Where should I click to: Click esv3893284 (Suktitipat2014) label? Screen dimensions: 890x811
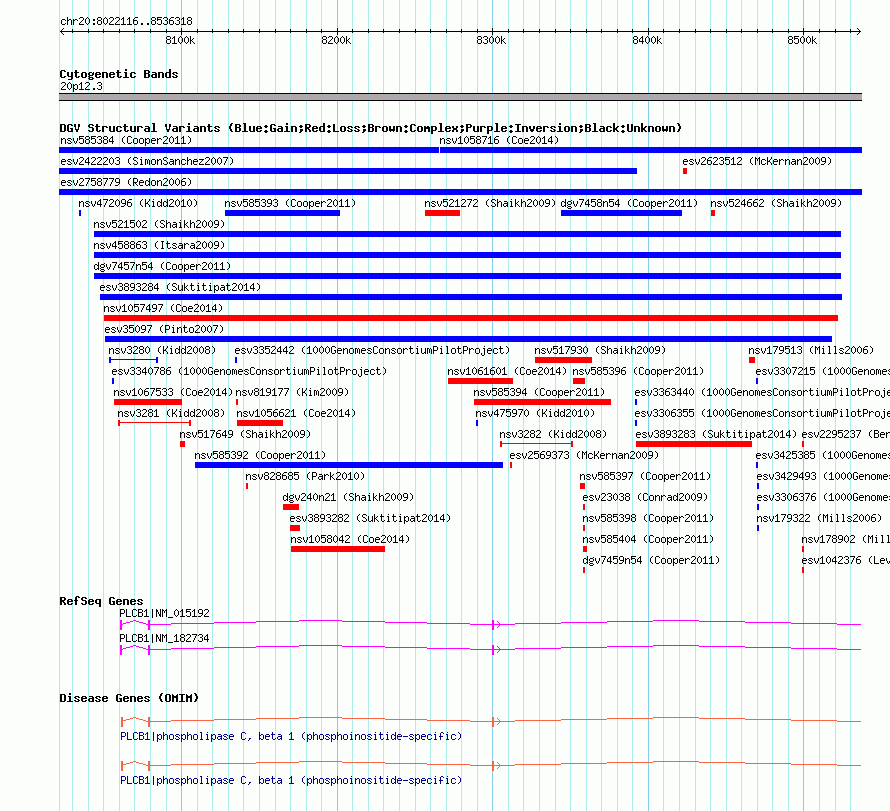tap(180, 287)
